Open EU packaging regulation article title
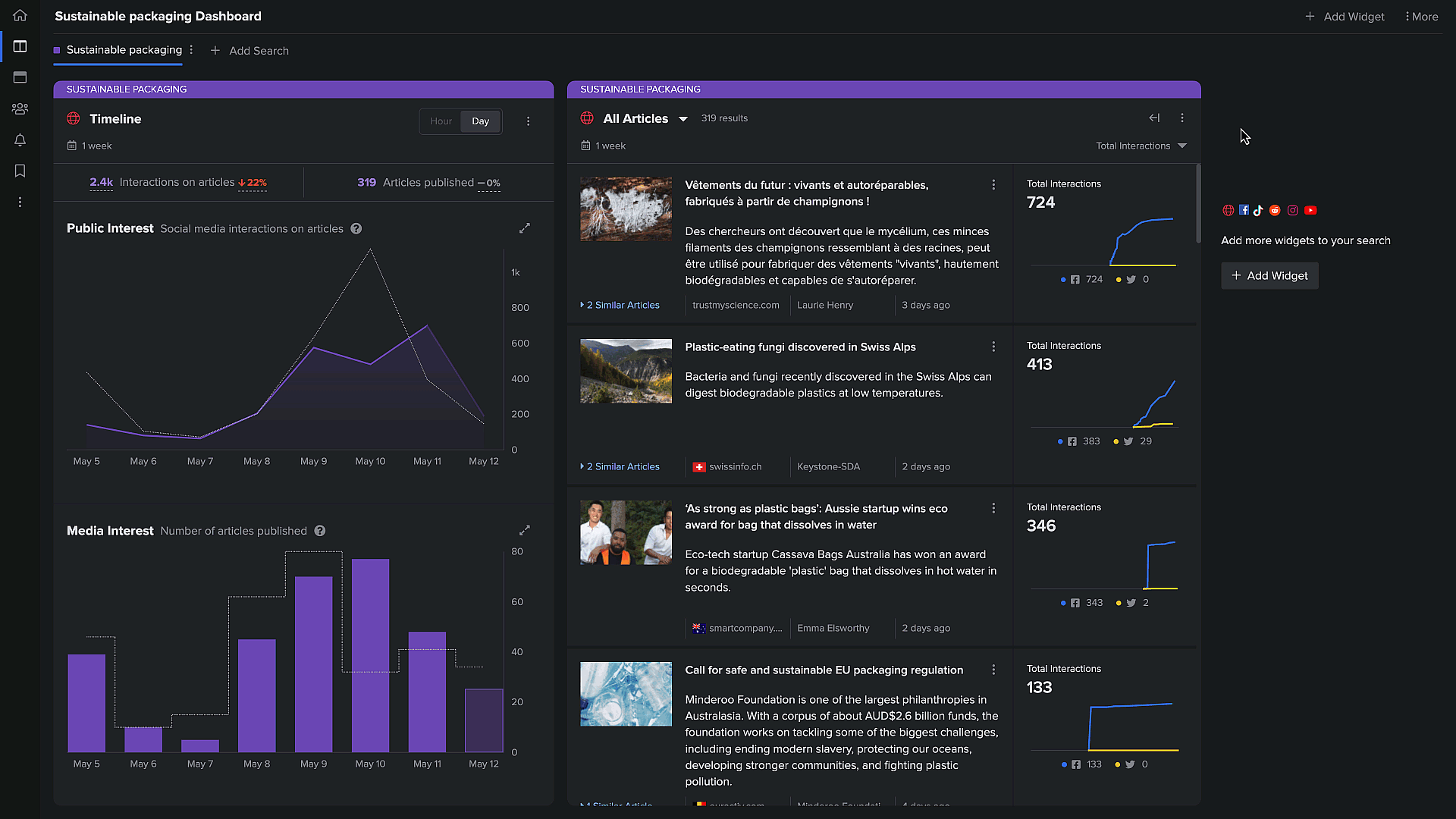The width and height of the screenshot is (1456, 819). click(824, 670)
